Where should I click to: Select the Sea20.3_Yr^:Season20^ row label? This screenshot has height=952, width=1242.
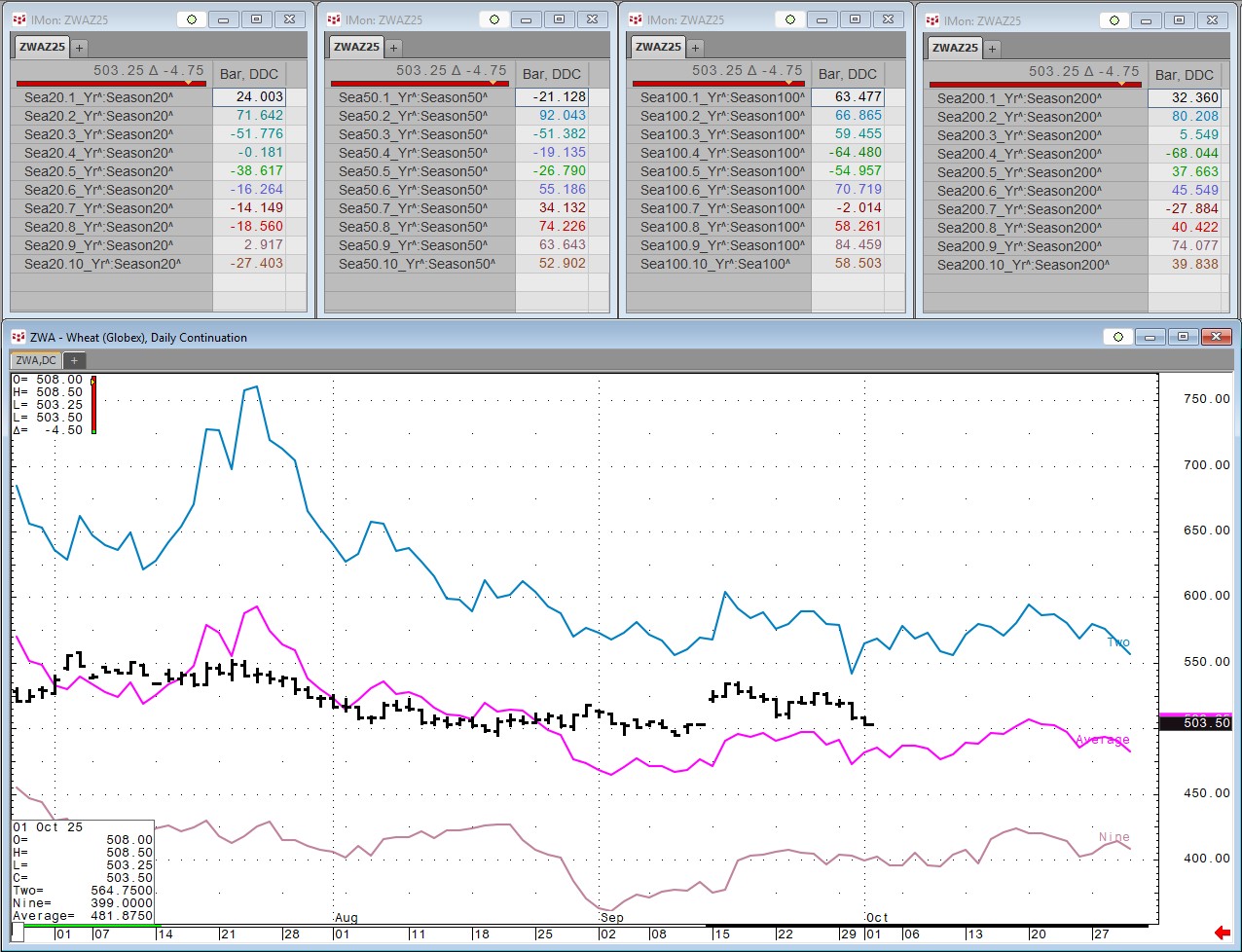point(98,134)
